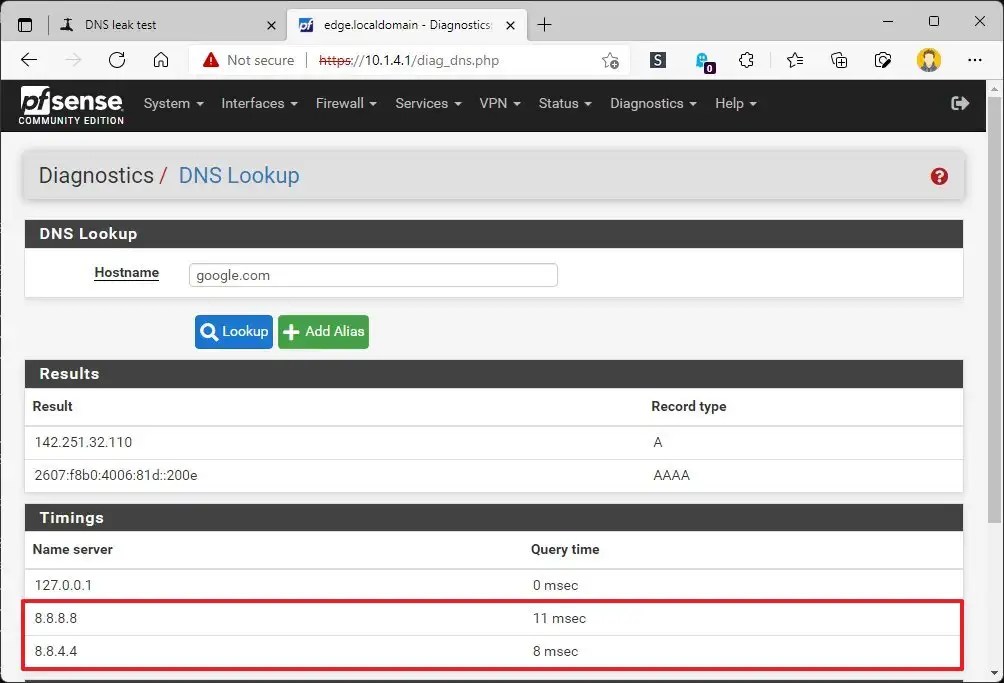
Task: Click the profile avatar icon
Action: [x=929, y=60]
